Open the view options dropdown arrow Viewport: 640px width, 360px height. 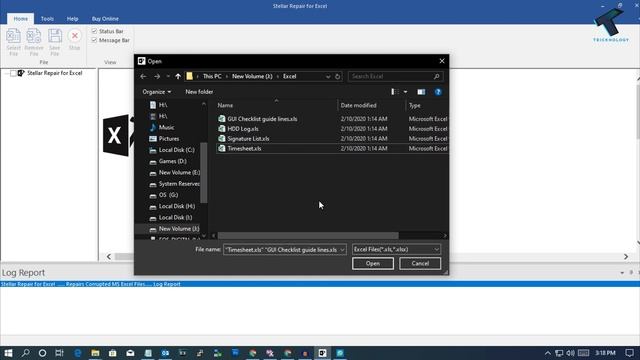(x=405, y=92)
